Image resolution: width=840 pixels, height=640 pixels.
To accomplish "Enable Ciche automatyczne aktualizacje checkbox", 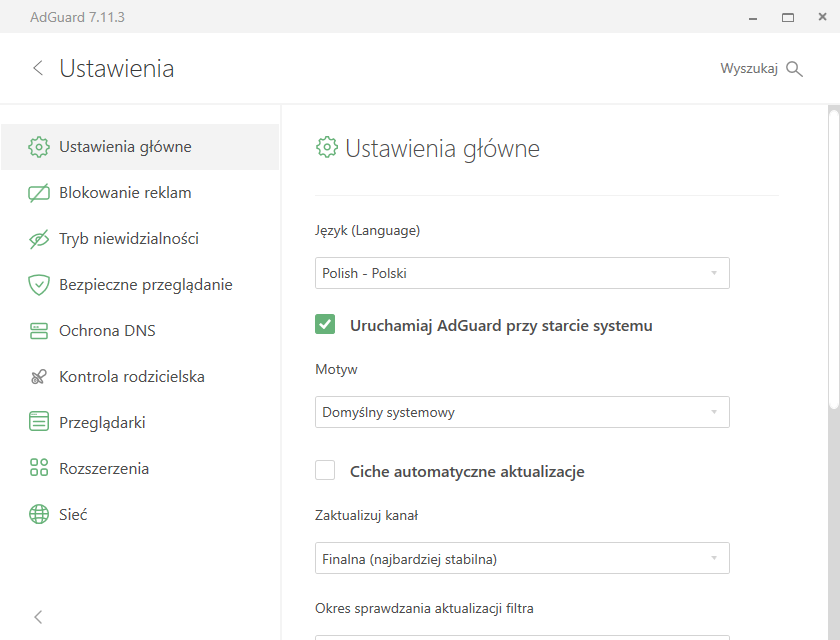I will tap(325, 470).
